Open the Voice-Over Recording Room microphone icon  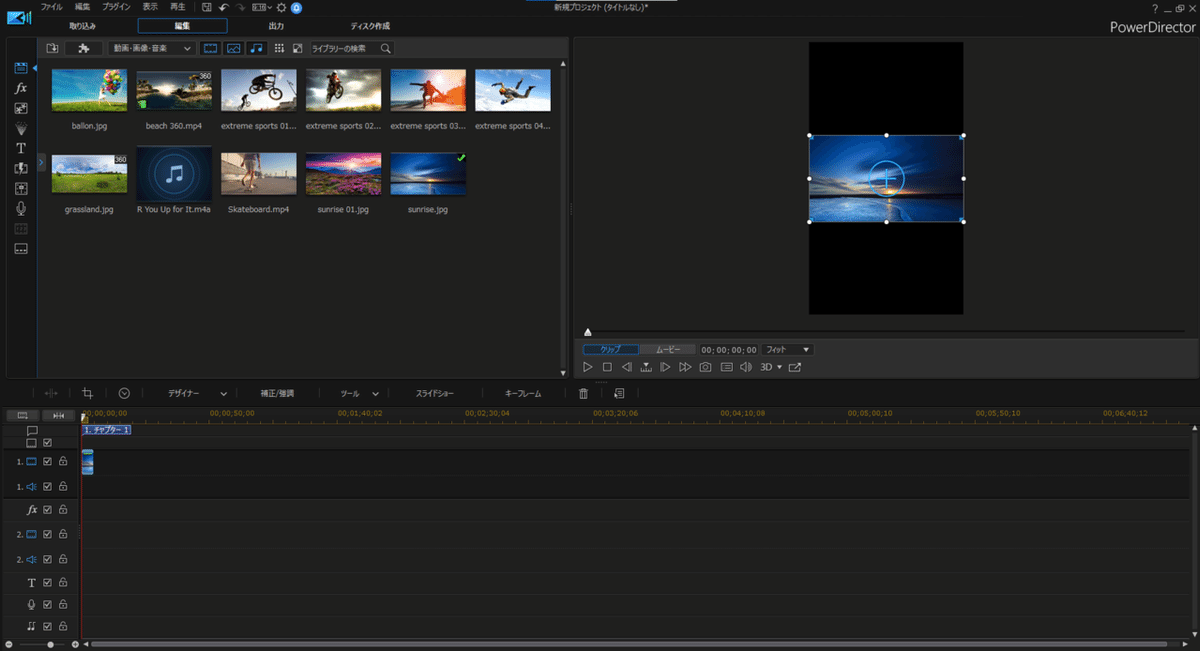[21, 208]
